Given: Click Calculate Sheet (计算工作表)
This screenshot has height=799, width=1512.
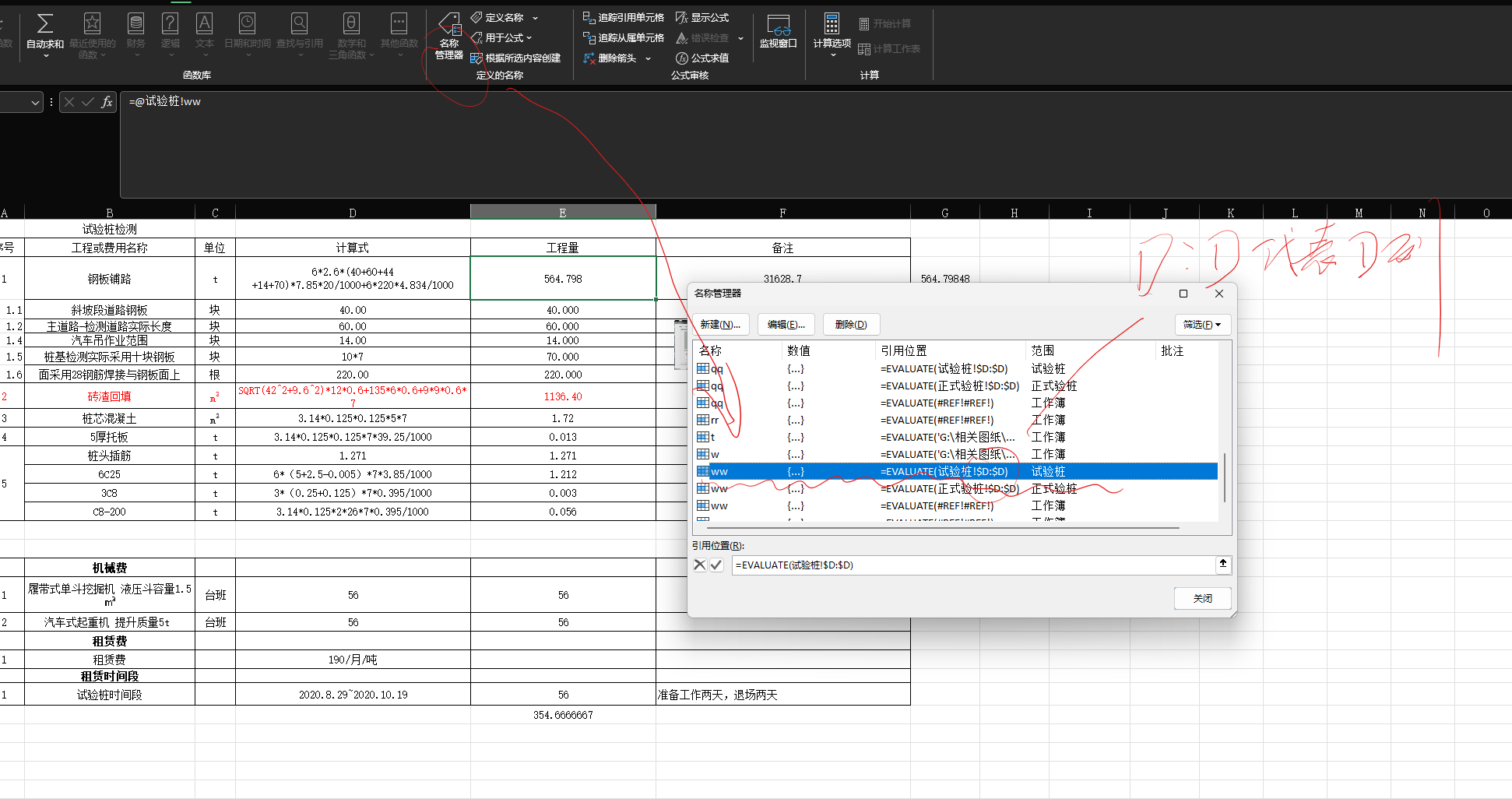Looking at the screenshot, I should (889, 48).
